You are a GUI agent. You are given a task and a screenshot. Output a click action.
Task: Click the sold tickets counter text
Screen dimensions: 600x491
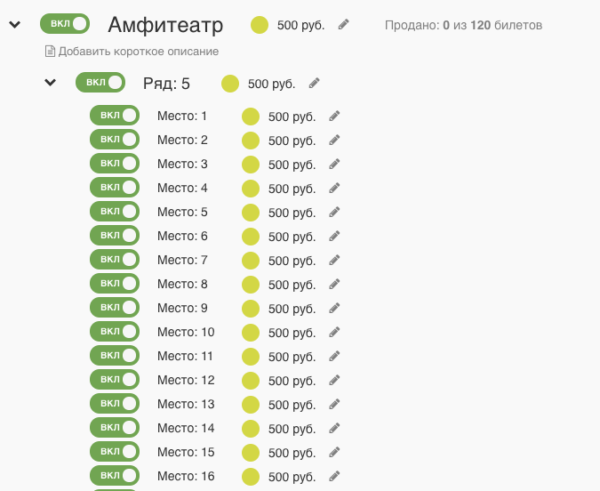point(463,25)
